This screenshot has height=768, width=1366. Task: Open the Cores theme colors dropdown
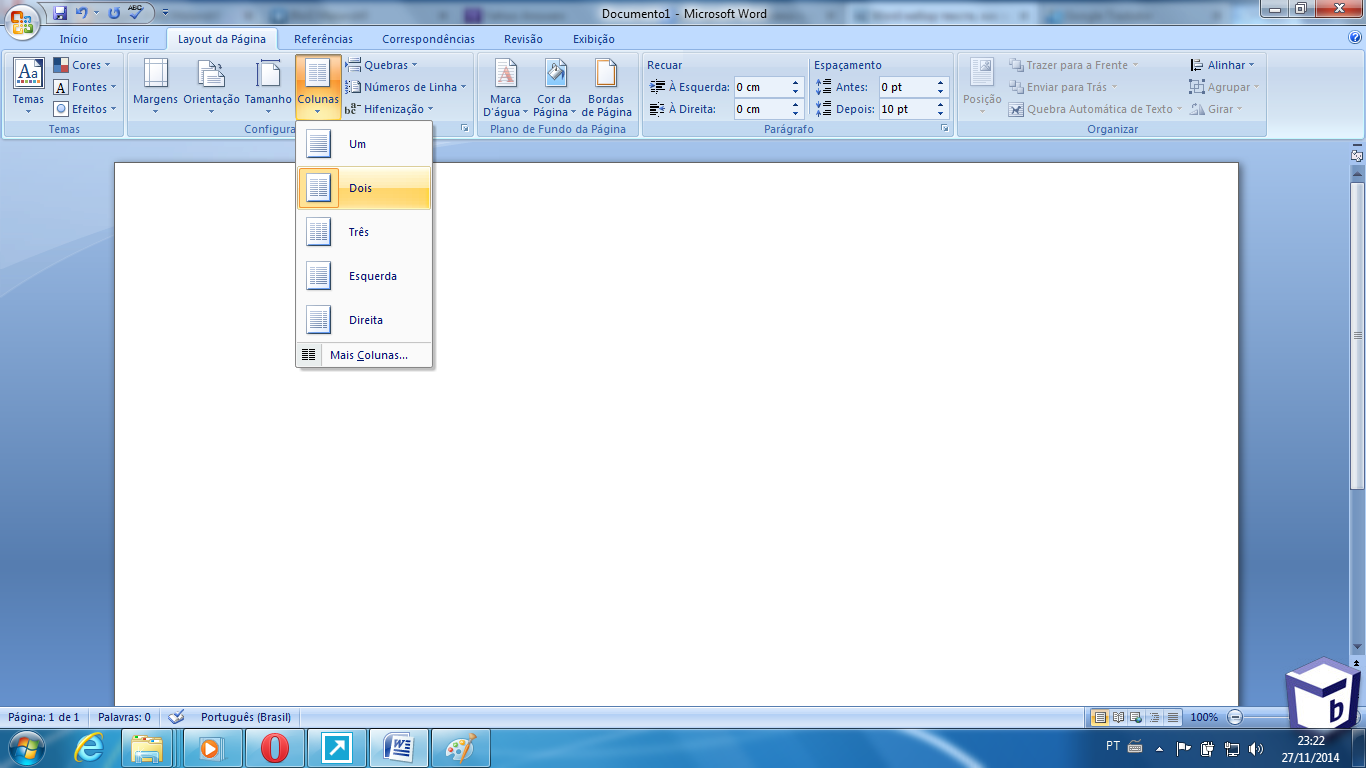[x=82, y=65]
